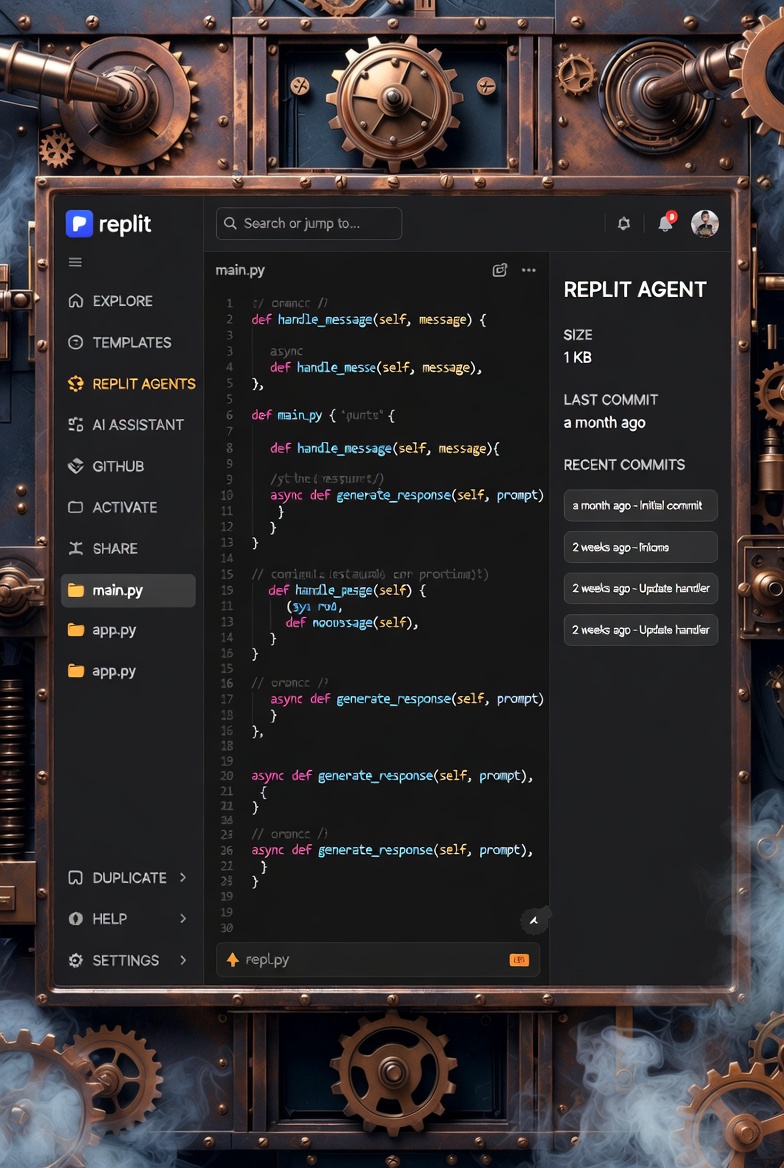Click the RECENT COMMITS label
Screen dimensions: 784x1168
625,465
